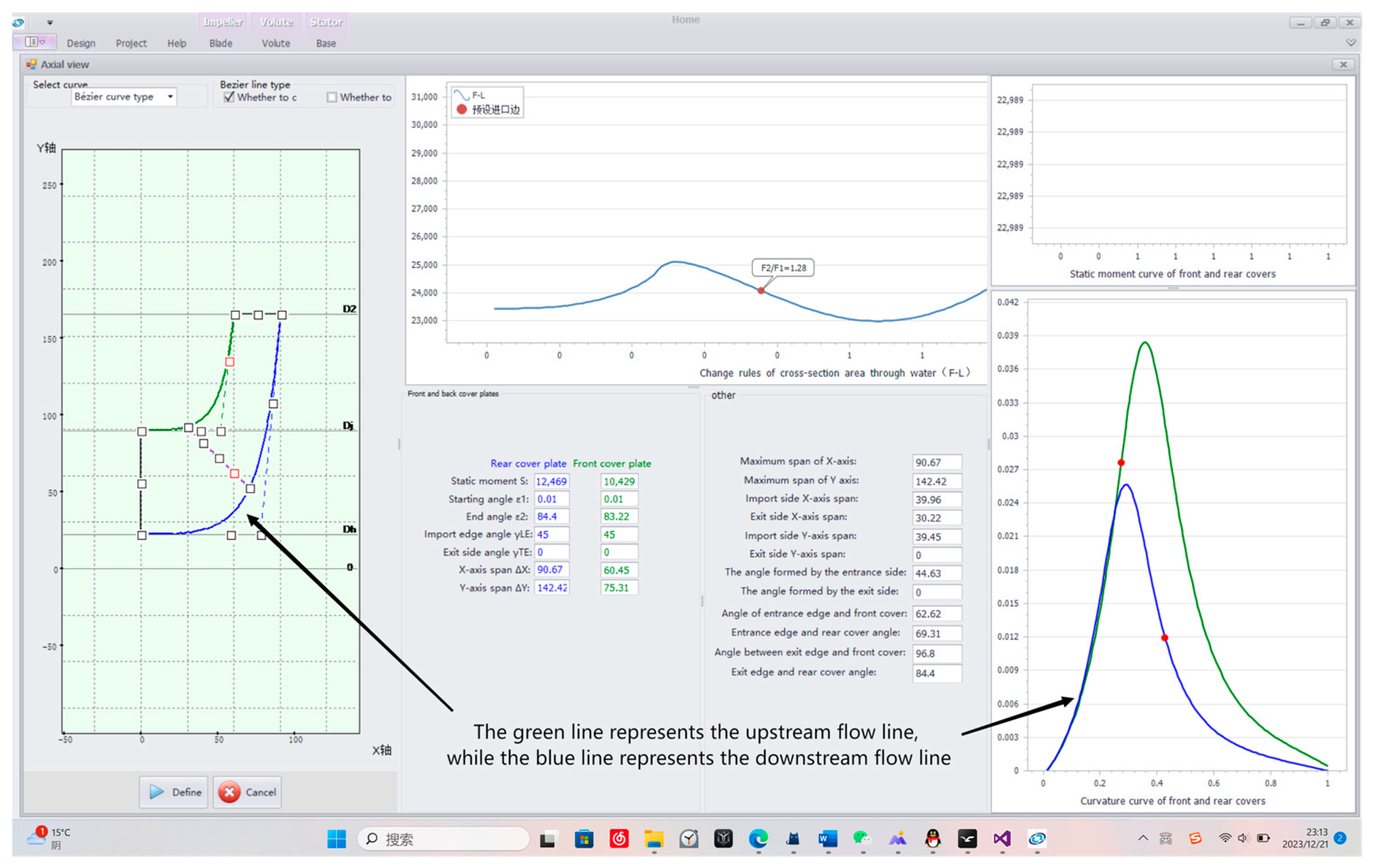
Task: Click the rear cover Static moment S field
Action: tap(551, 481)
